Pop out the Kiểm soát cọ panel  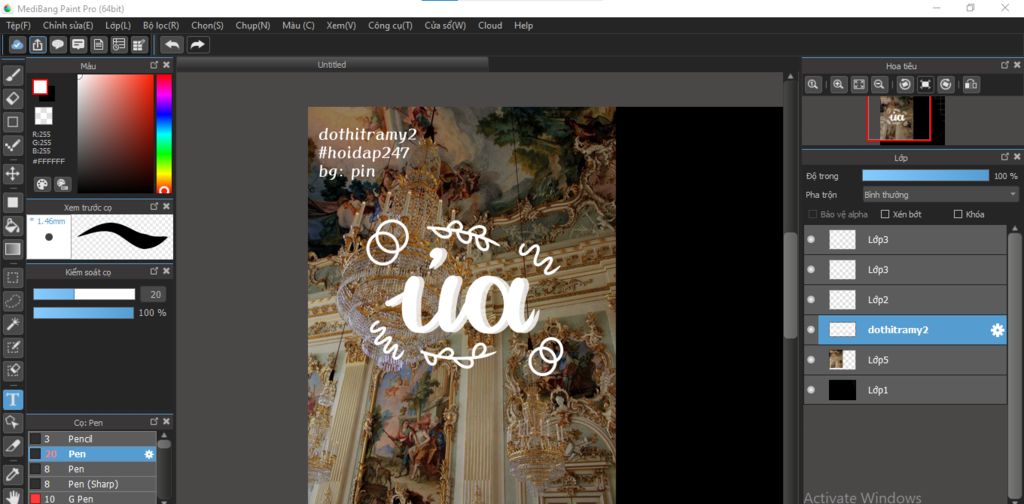point(154,271)
